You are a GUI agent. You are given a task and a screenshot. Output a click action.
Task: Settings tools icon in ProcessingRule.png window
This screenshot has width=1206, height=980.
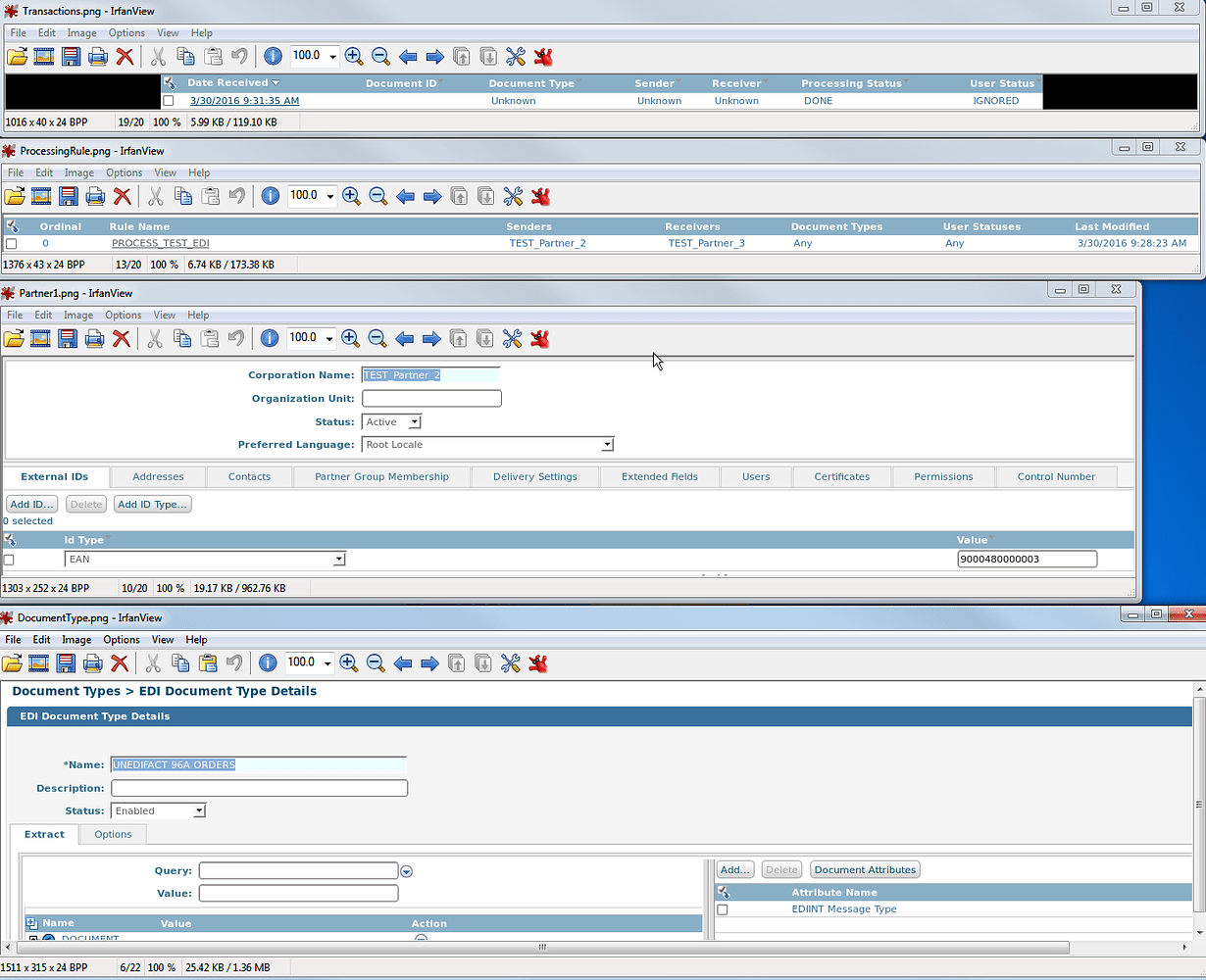point(513,197)
